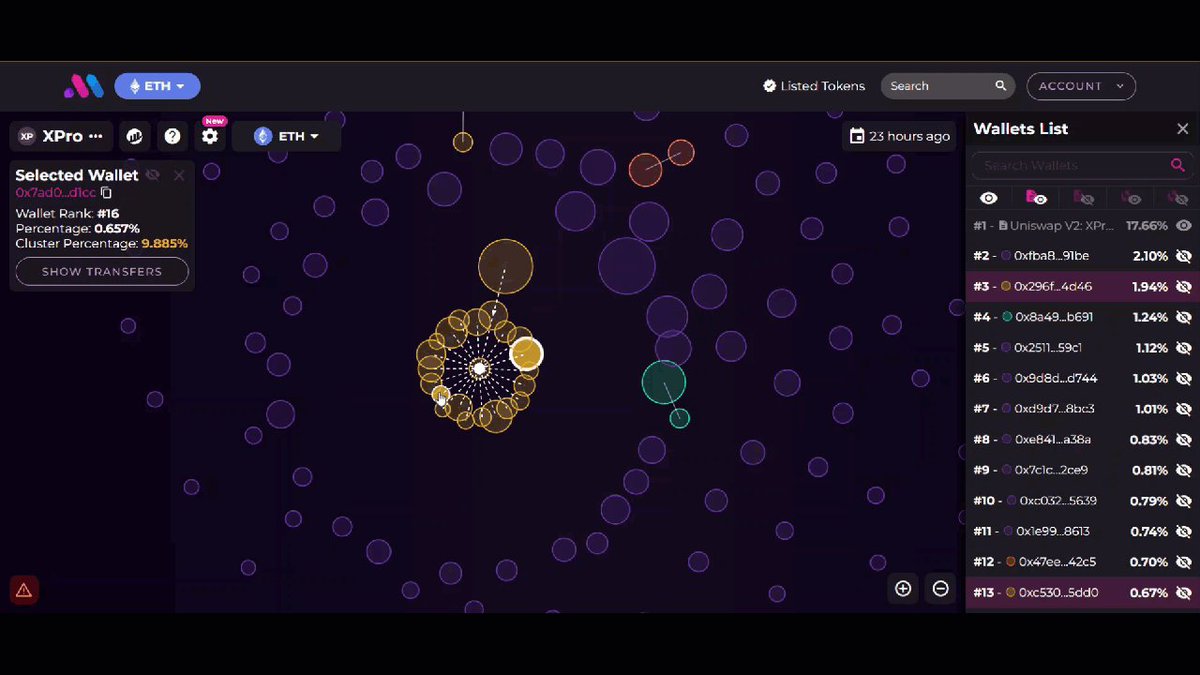Click the '23 hours ago' snapshot time text
Screen dimensions: 1200x675
coord(910,136)
